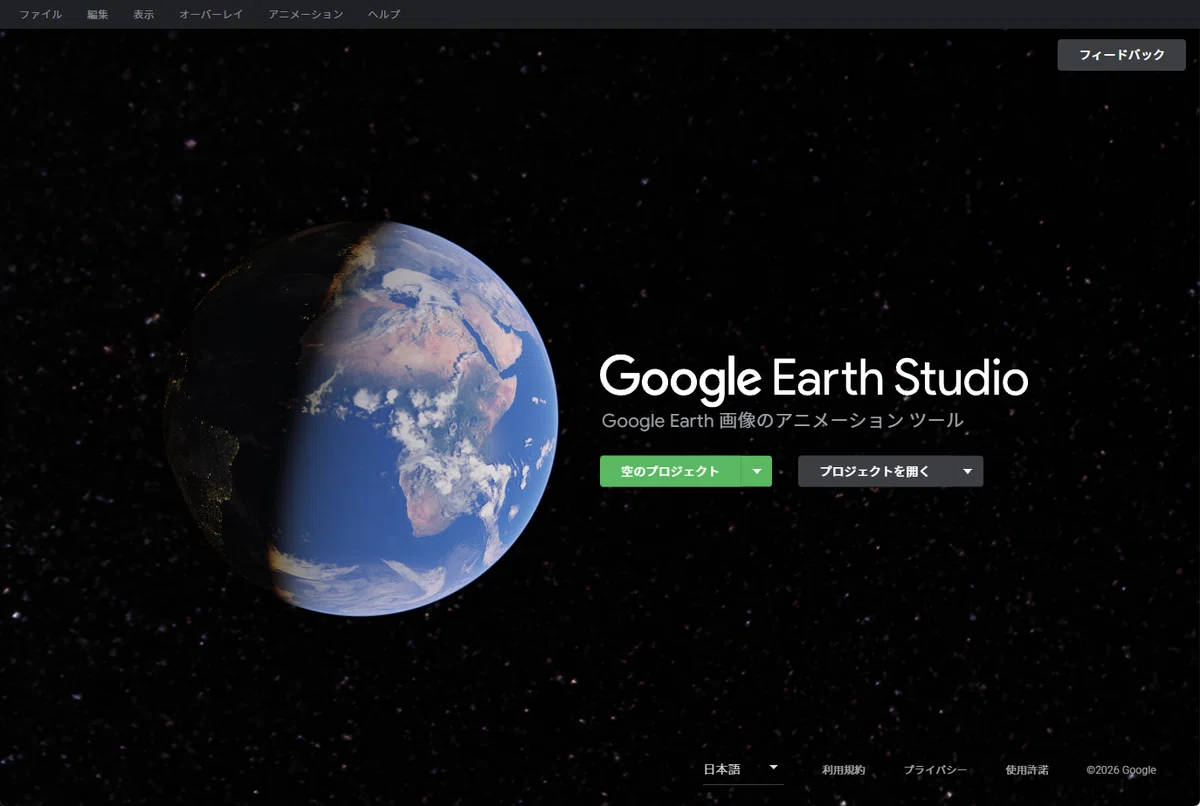Open the ヘルプ menu
Screen dimensions: 1200x806
[x=385, y=14]
